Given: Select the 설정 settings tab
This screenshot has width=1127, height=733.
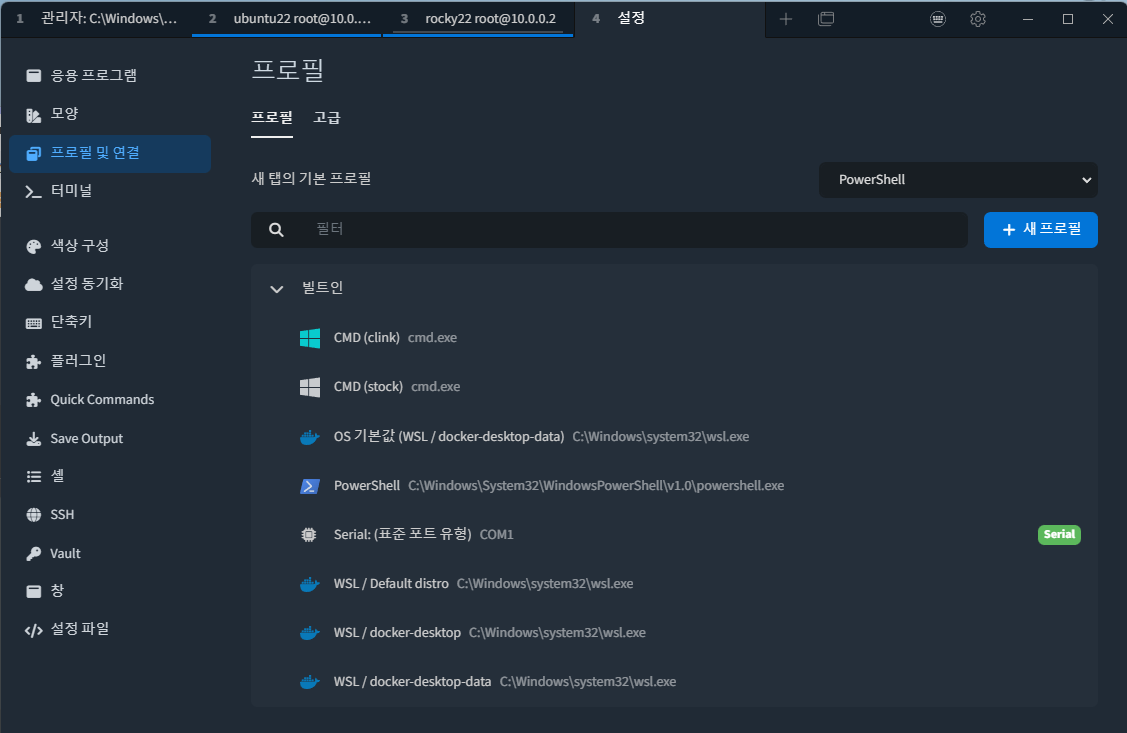Looking at the screenshot, I should [x=669, y=19].
